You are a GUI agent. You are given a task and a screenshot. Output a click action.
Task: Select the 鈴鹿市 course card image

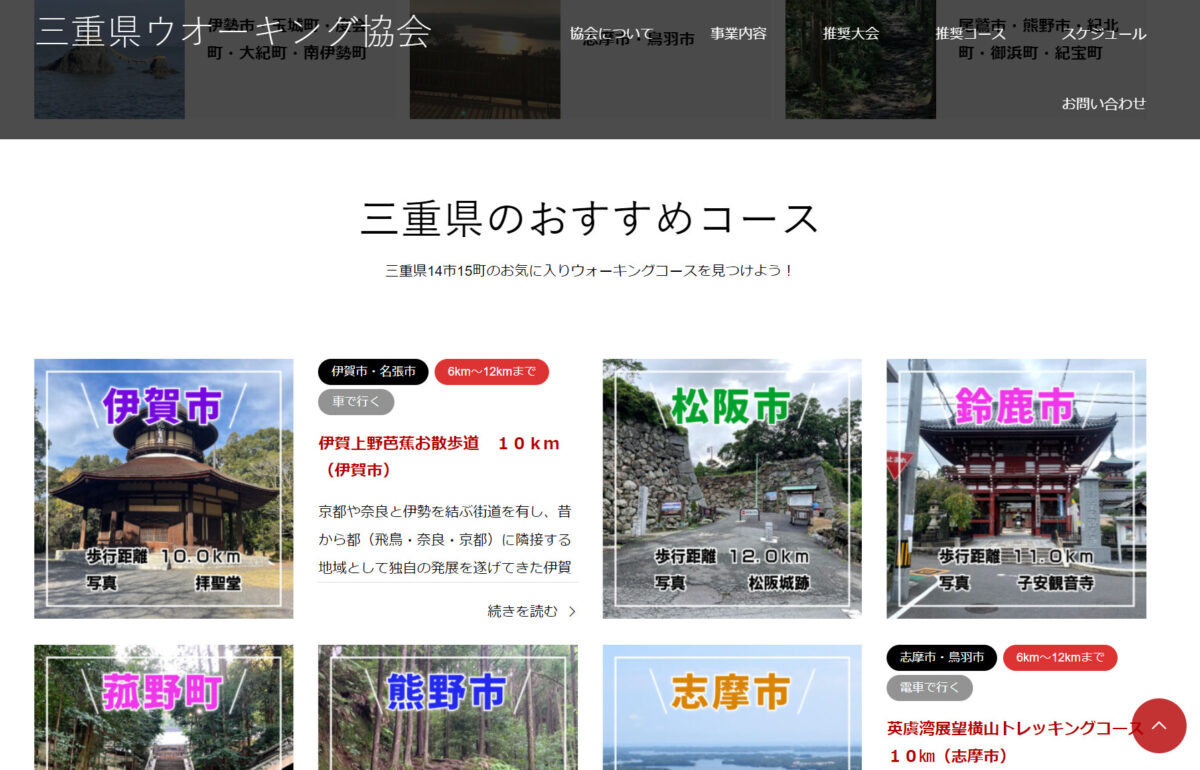(1016, 488)
